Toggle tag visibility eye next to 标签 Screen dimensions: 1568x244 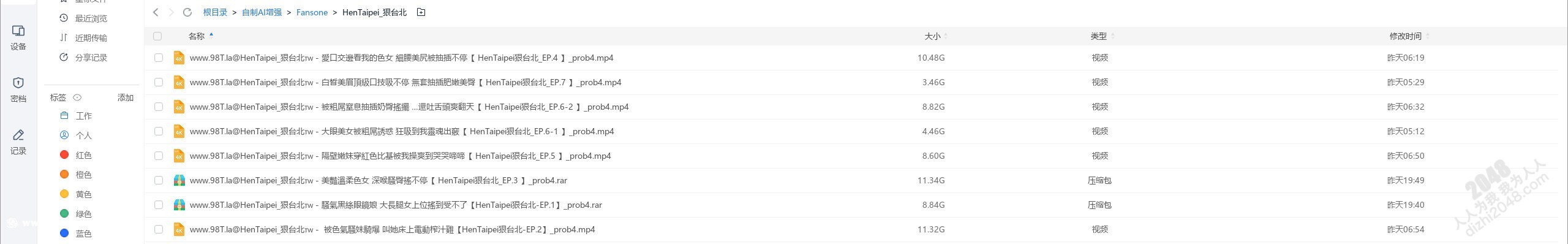(x=77, y=97)
